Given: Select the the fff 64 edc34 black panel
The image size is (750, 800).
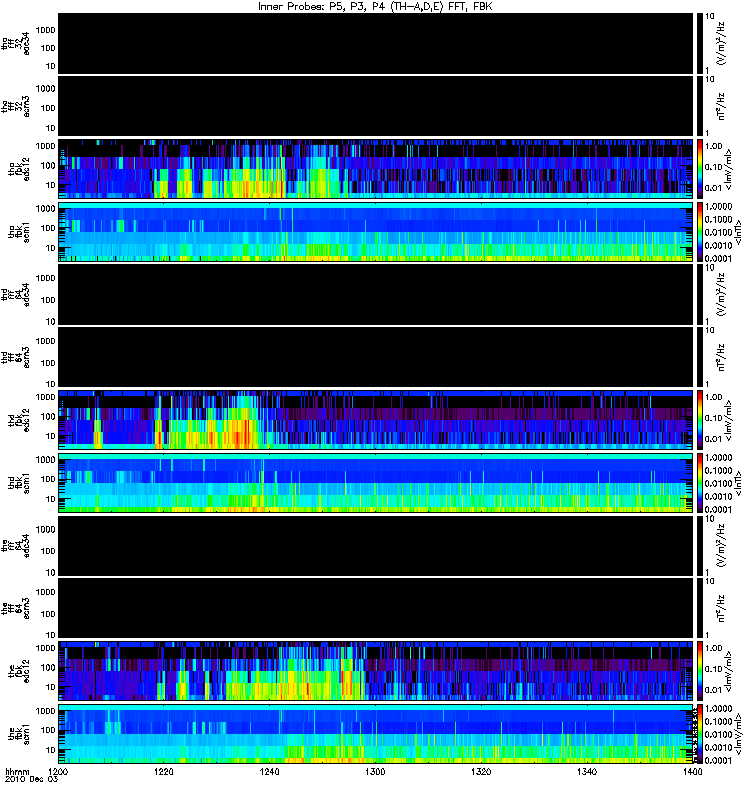Looking at the screenshot, I should (376, 546).
